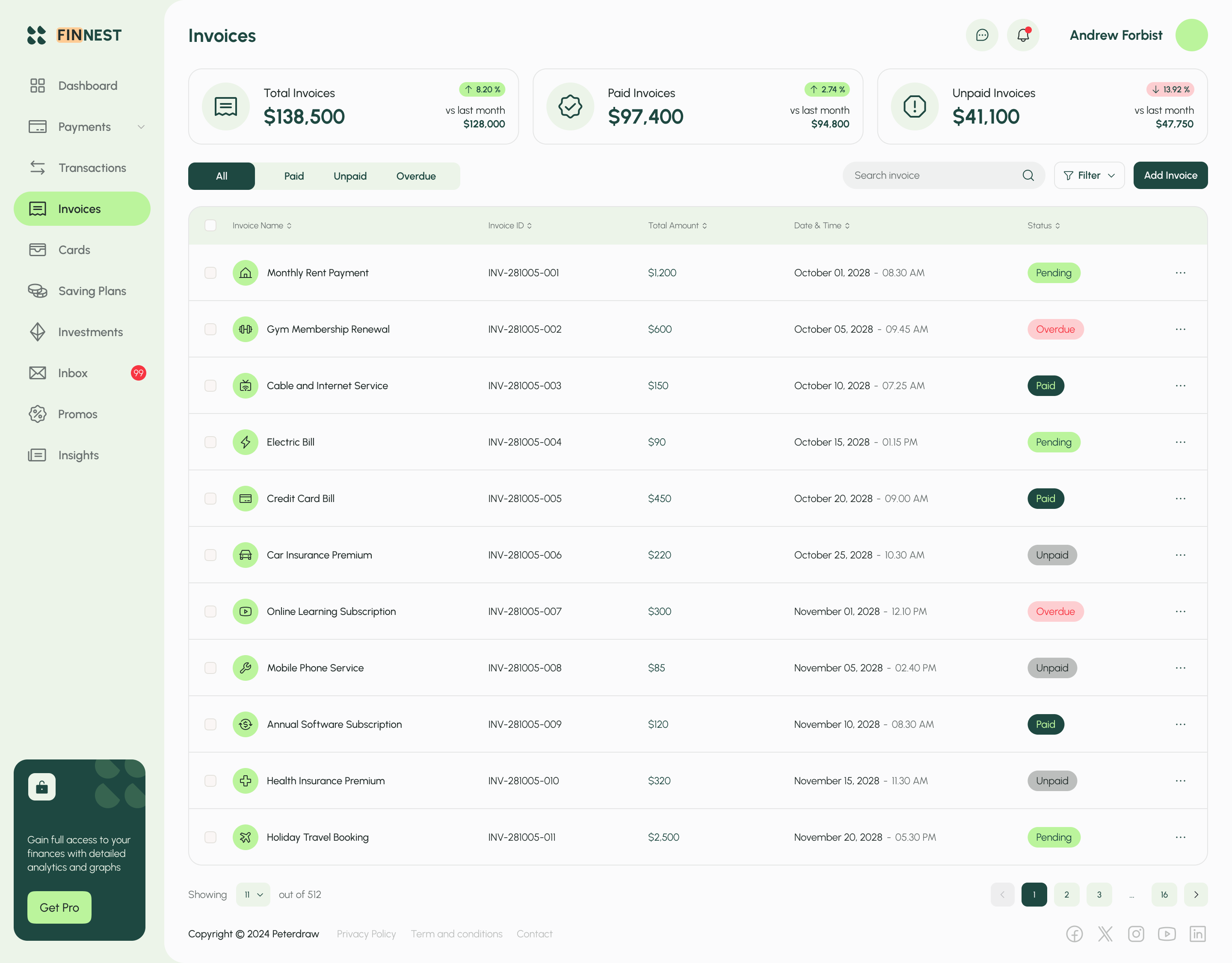The image size is (1232, 963).
Task: Click the Add Invoice button
Action: pyautogui.click(x=1170, y=175)
